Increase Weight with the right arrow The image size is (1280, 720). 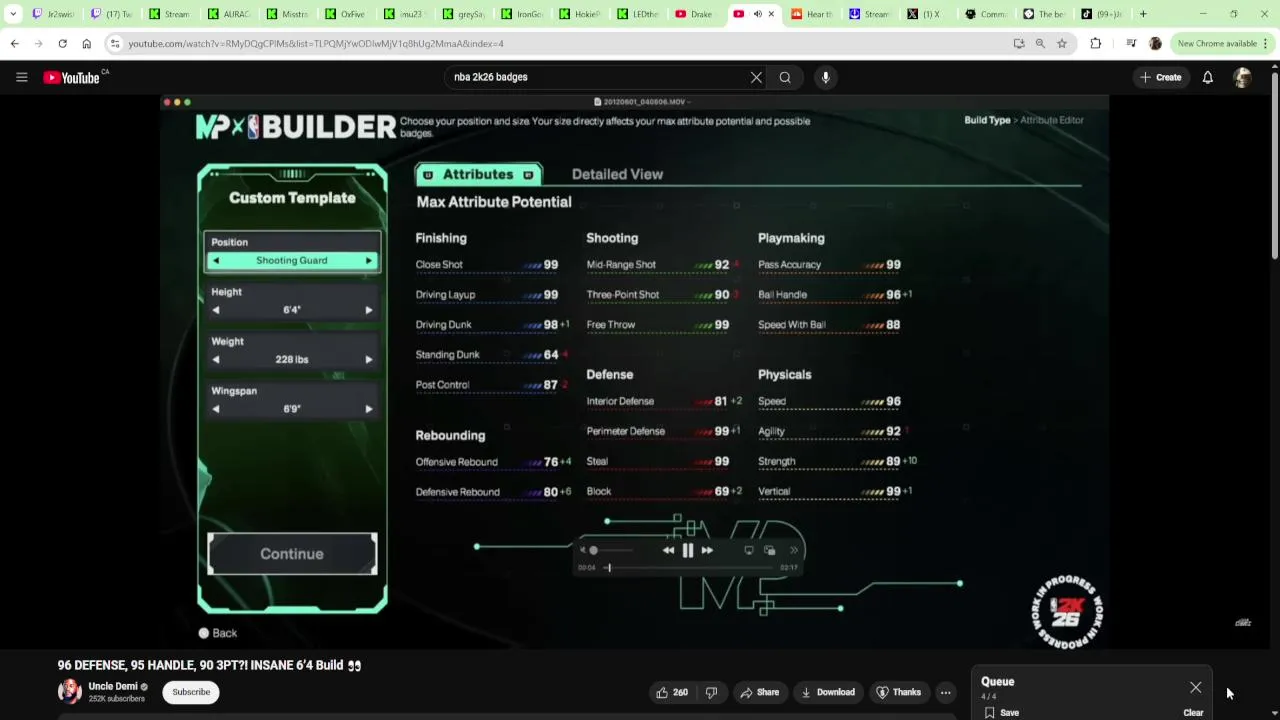368,359
